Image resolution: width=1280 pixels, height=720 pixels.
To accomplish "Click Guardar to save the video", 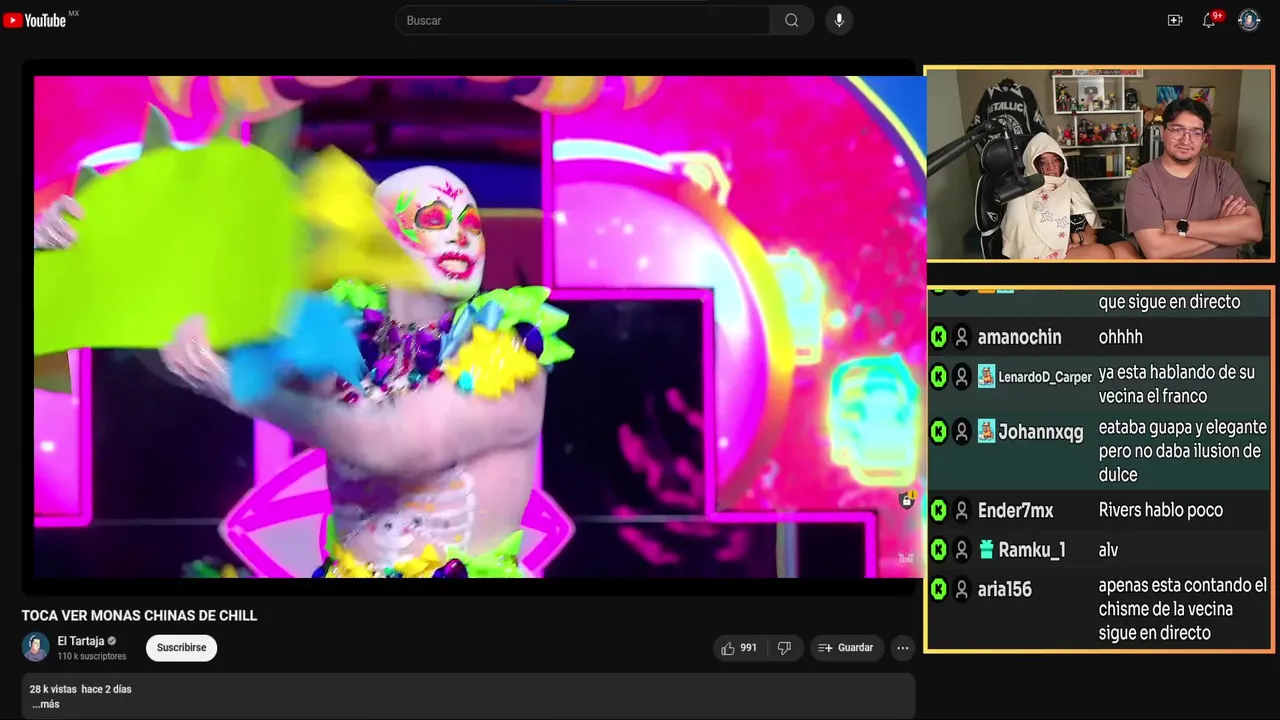I will [x=846, y=648].
